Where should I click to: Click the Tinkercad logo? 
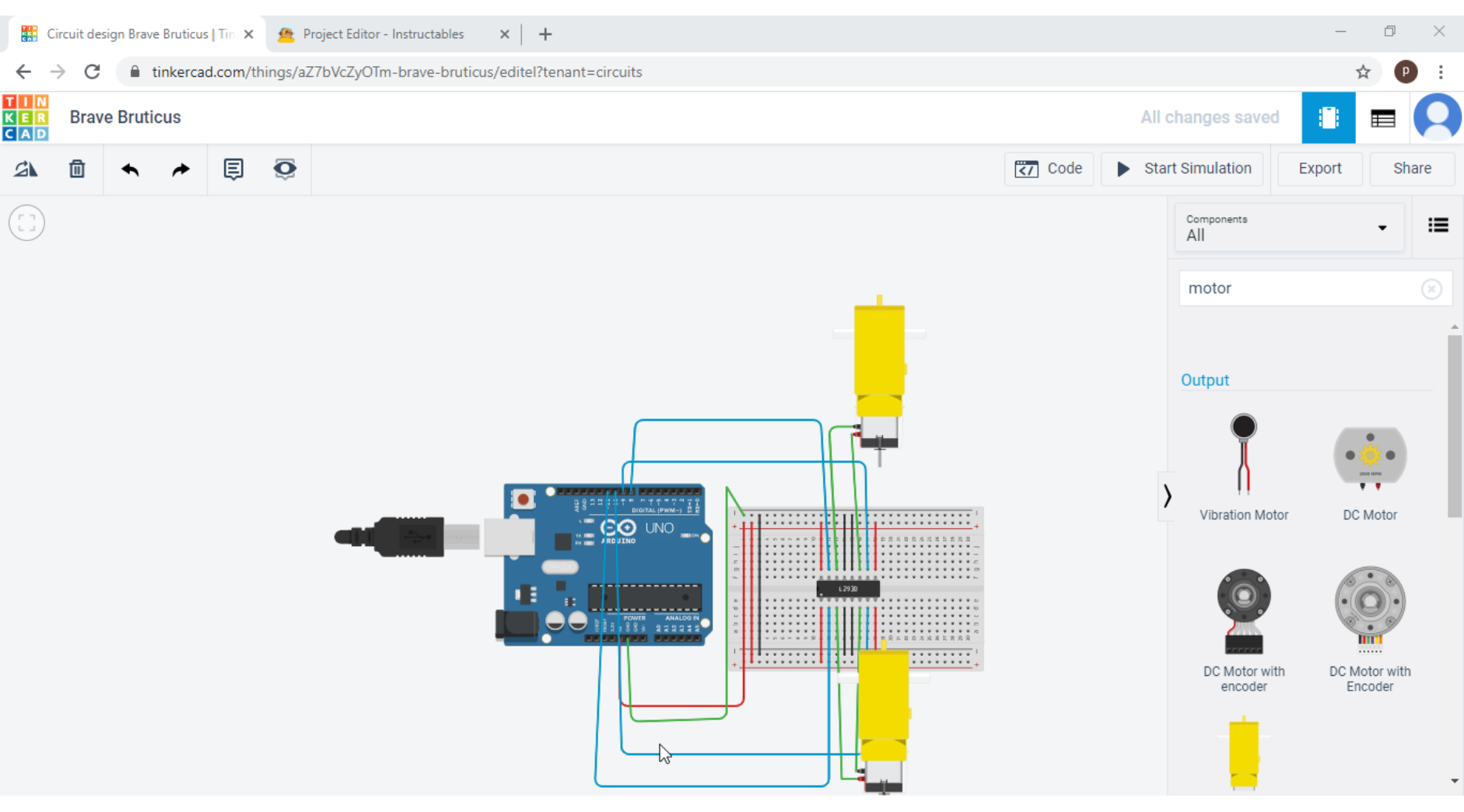tap(26, 117)
